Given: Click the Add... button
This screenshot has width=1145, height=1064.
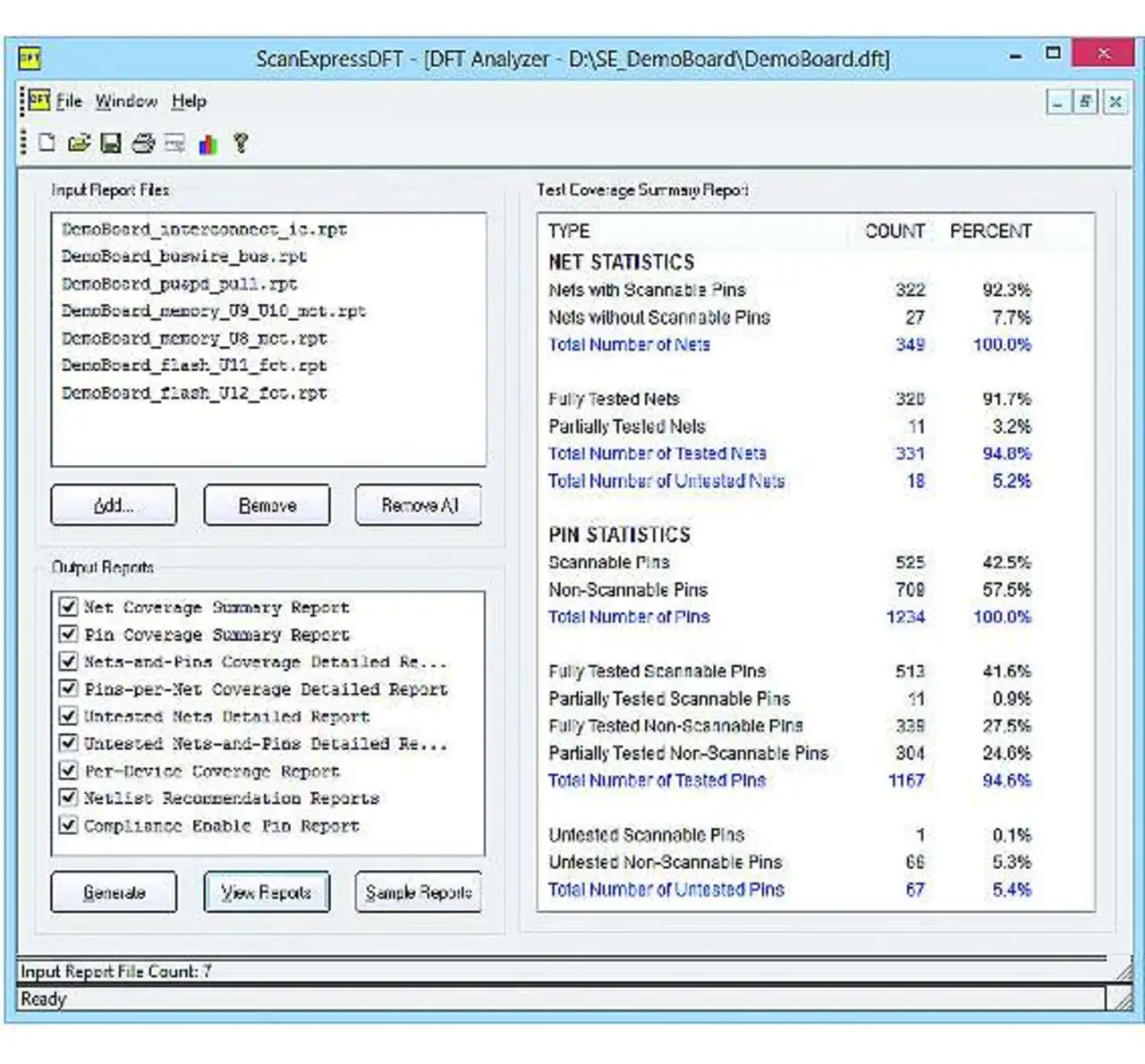Looking at the screenshot, I should [x=114, y=505].
